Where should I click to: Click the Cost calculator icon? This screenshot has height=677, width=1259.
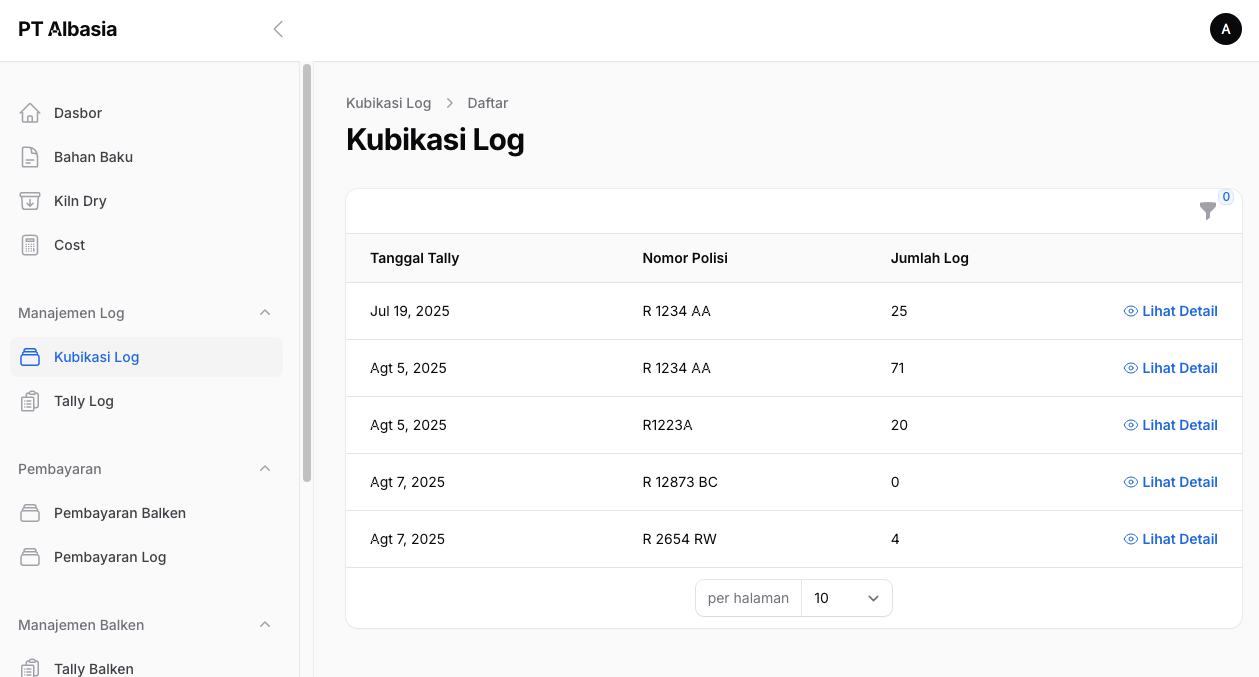[x=30, y=245]
